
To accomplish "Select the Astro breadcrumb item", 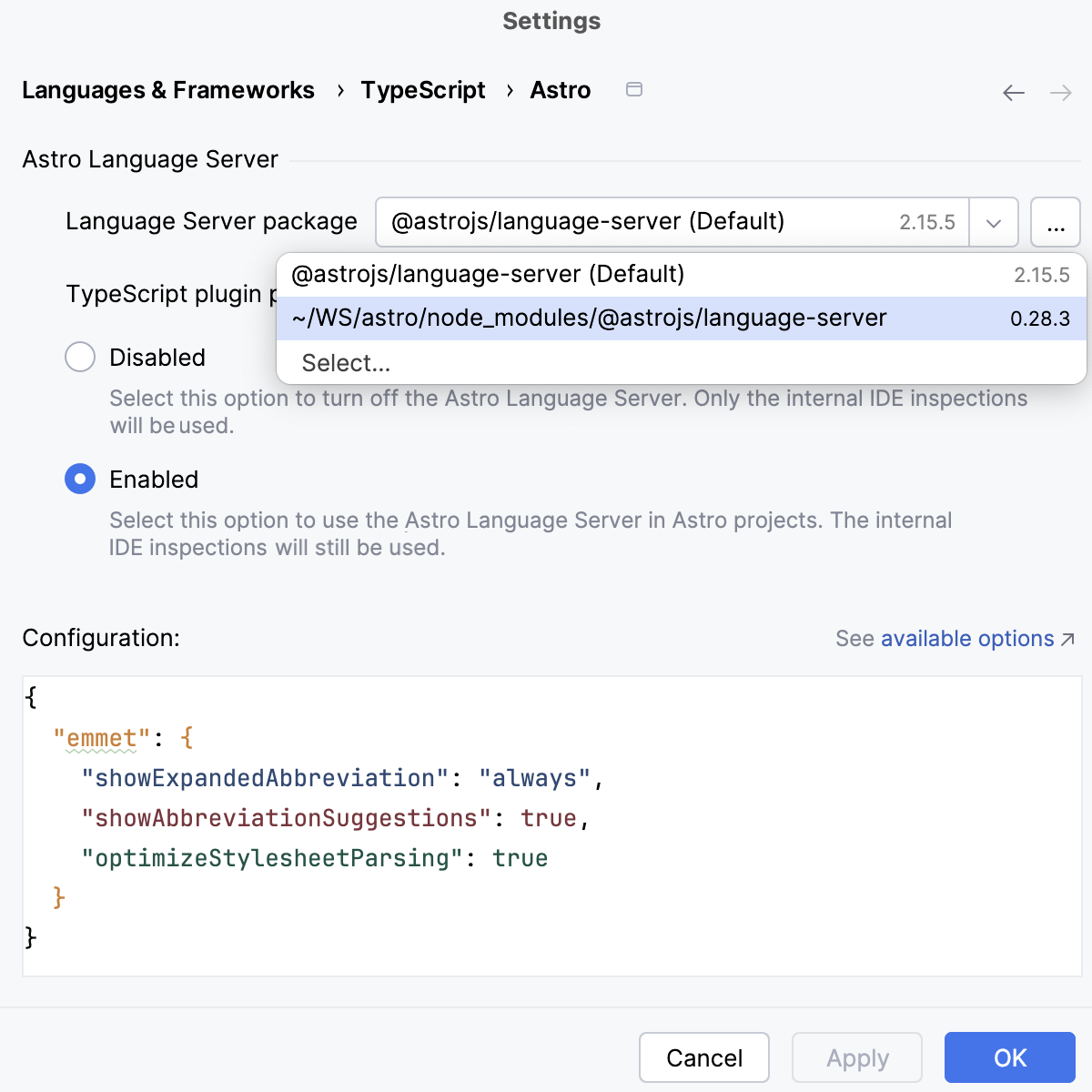I will pos(561,90).
